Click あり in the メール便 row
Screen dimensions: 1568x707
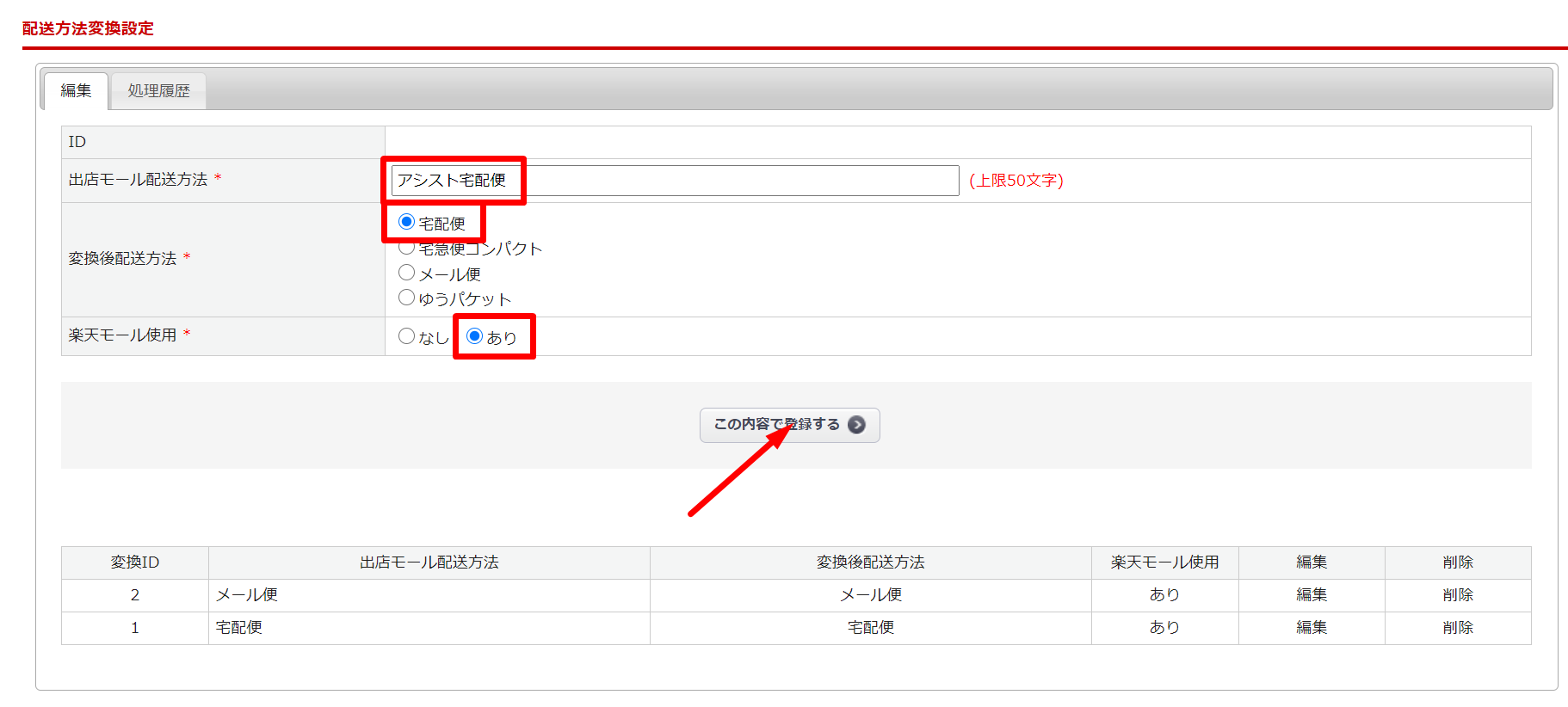(1165, 595)
